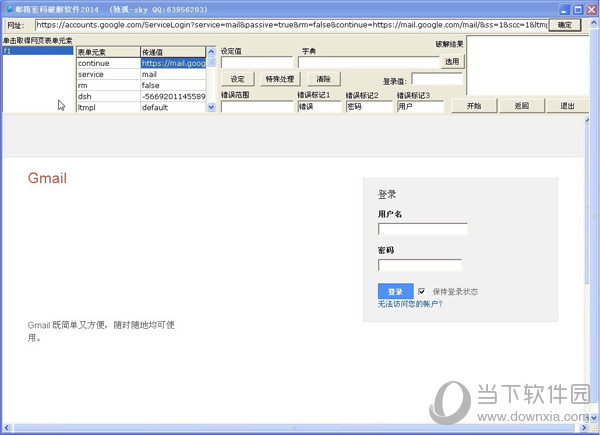Viewport: 600px width, 435px height.
Task: Click the 选用 dictionary select button
Action: pyautogui.click(x=452, y=61)
